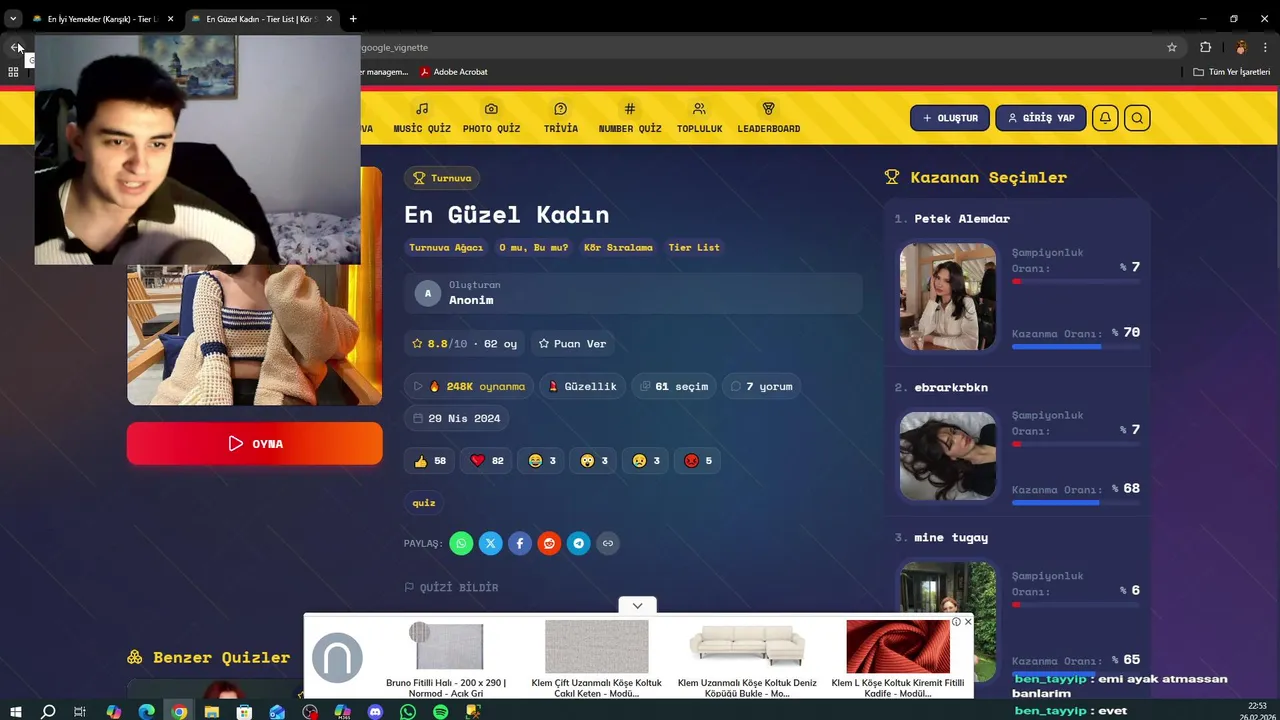This screenshot has height=720, width=1280.
Task: Open WhatsApp from the taskbar
Action: [x=408, y=712]
